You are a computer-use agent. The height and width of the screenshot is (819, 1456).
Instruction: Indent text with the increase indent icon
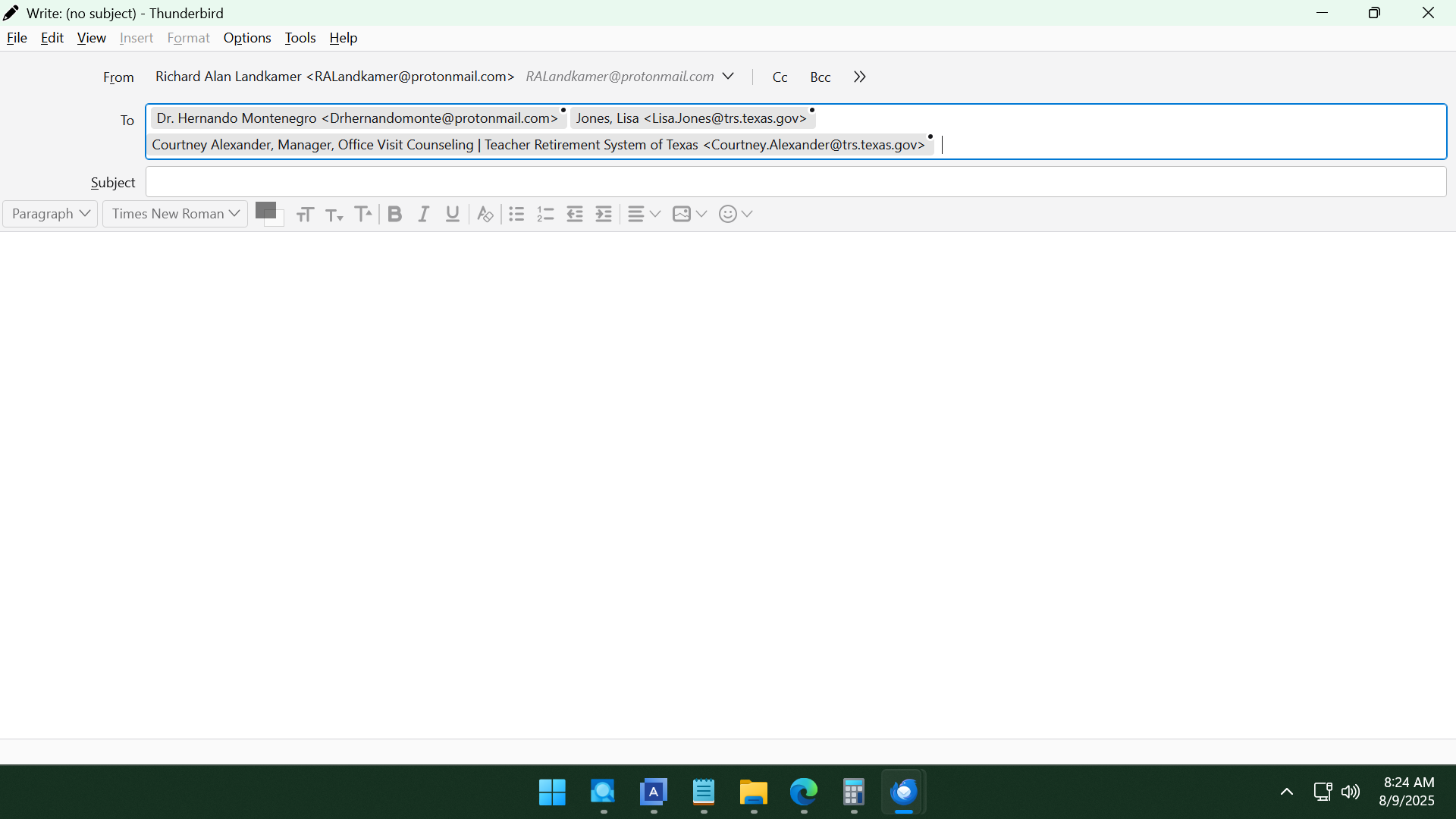click(x=604, y=215)
